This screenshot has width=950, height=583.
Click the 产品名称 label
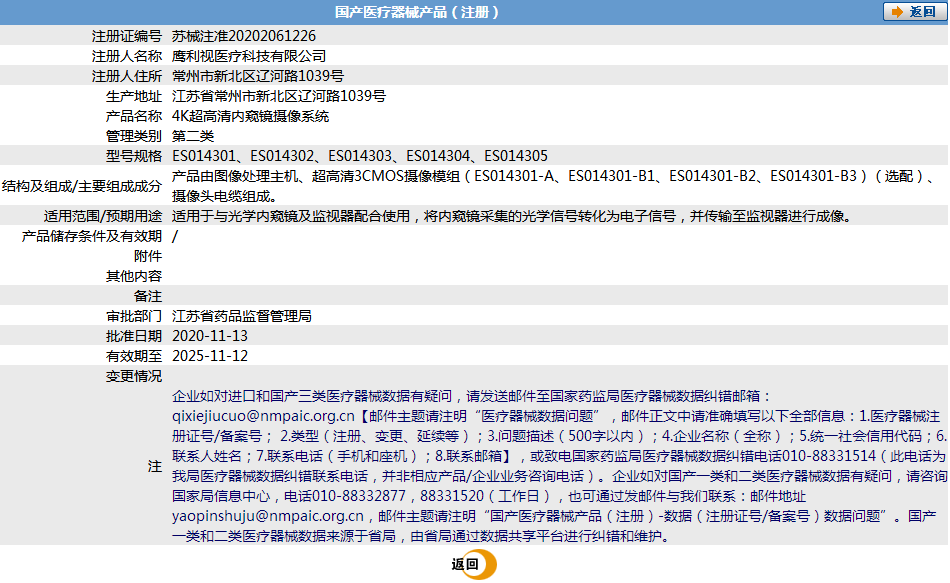[x=134, y=116]
